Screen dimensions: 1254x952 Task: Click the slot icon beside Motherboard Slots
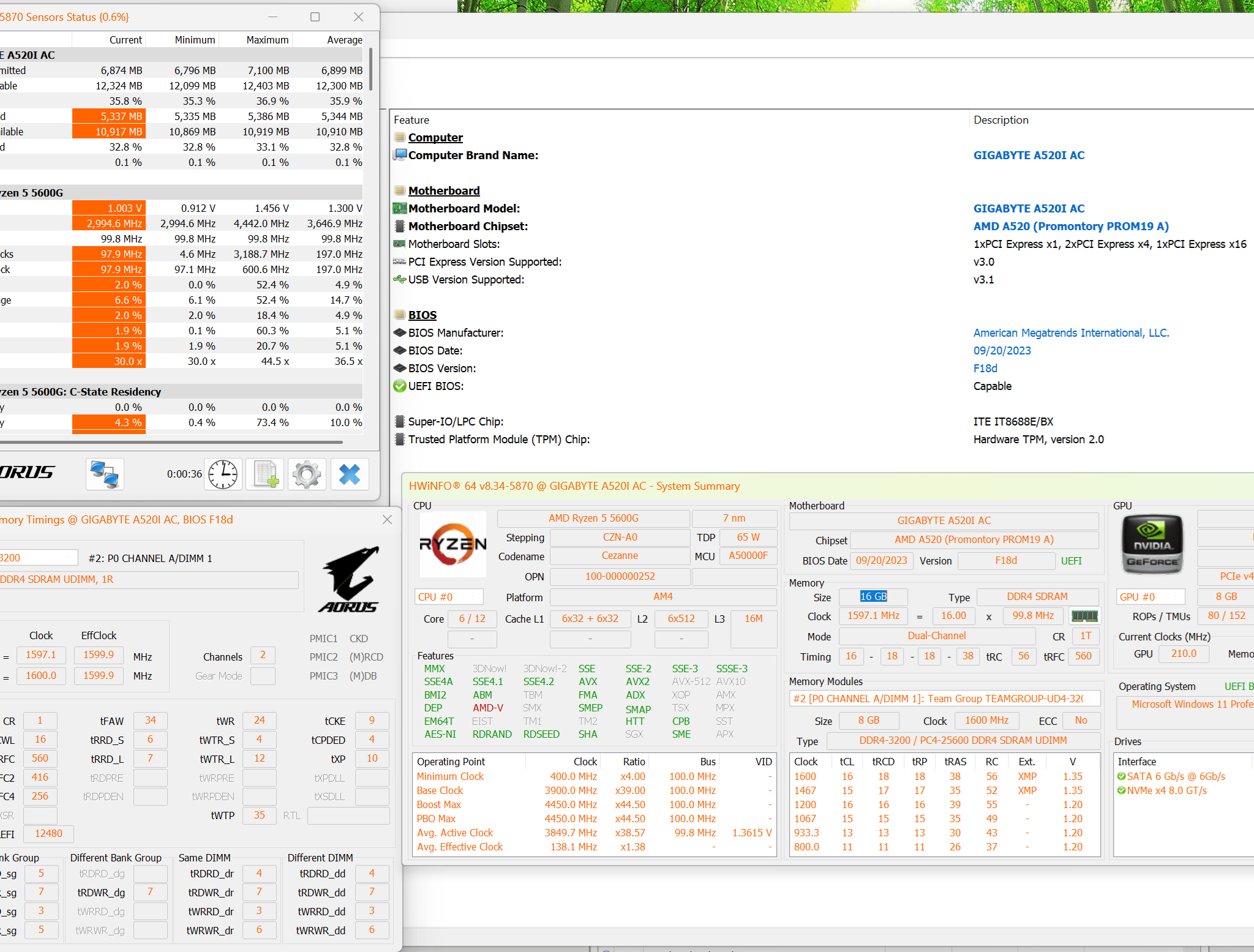(x=399, y=244)
